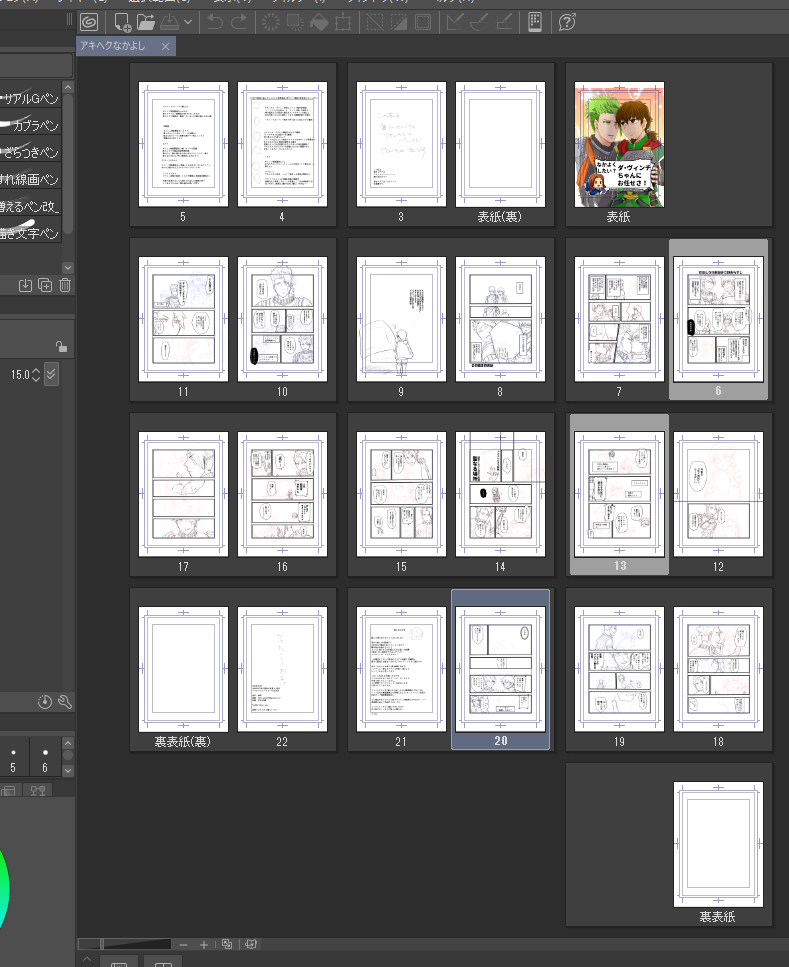Select the 表紙(裏) page thumbnail

click(500, 144)
